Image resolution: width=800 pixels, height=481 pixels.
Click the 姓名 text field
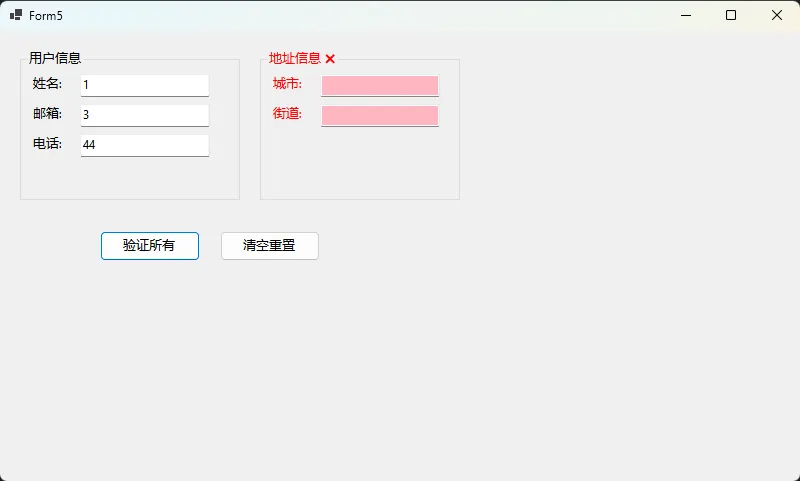point(144,85)
